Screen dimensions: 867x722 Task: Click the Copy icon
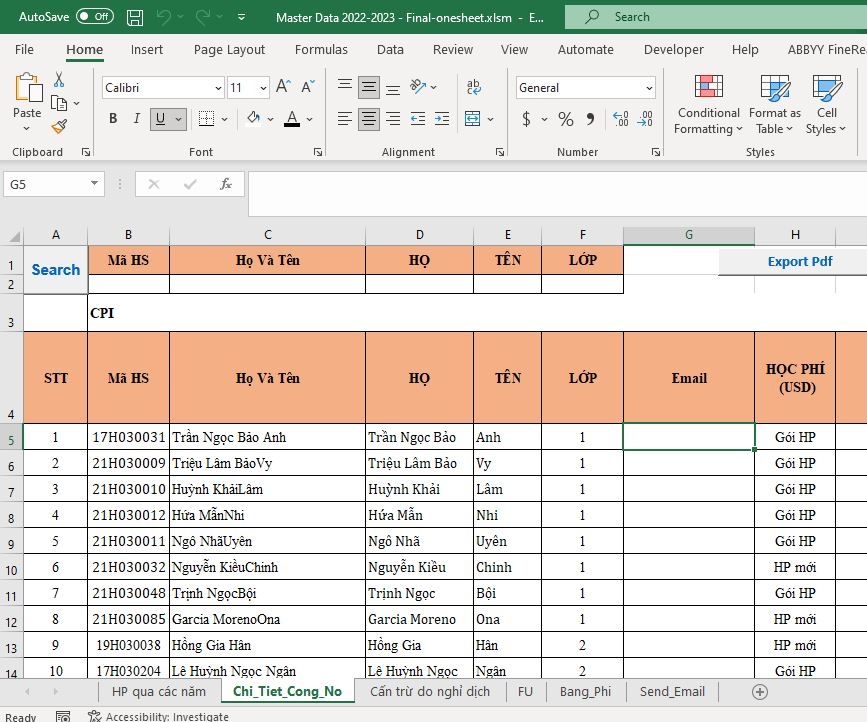tap(59, 103)
